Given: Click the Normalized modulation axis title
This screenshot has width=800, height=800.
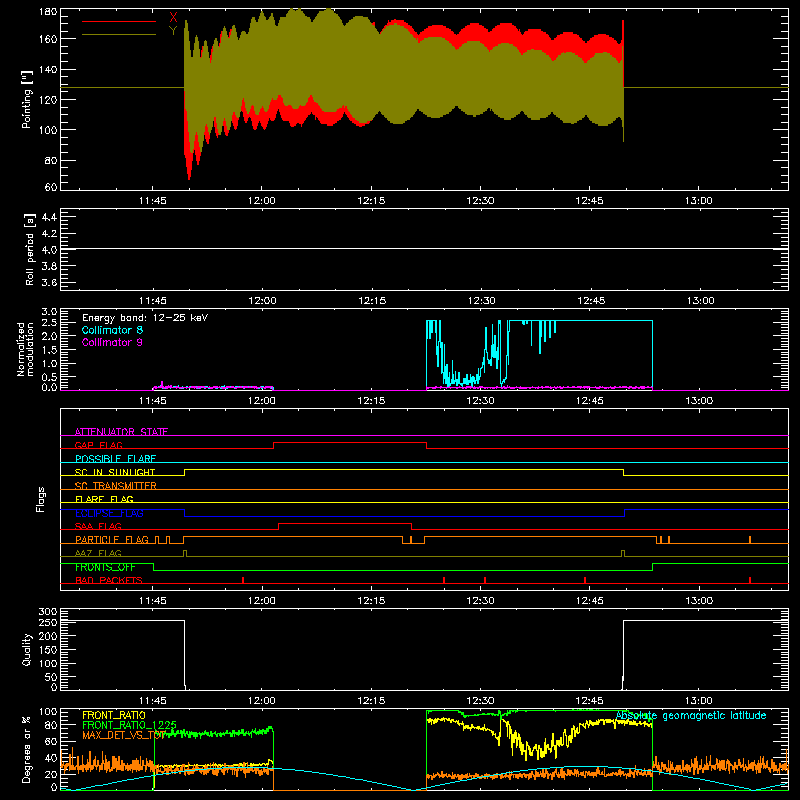Looking at the screenshot, I should [x=25, y=349].
